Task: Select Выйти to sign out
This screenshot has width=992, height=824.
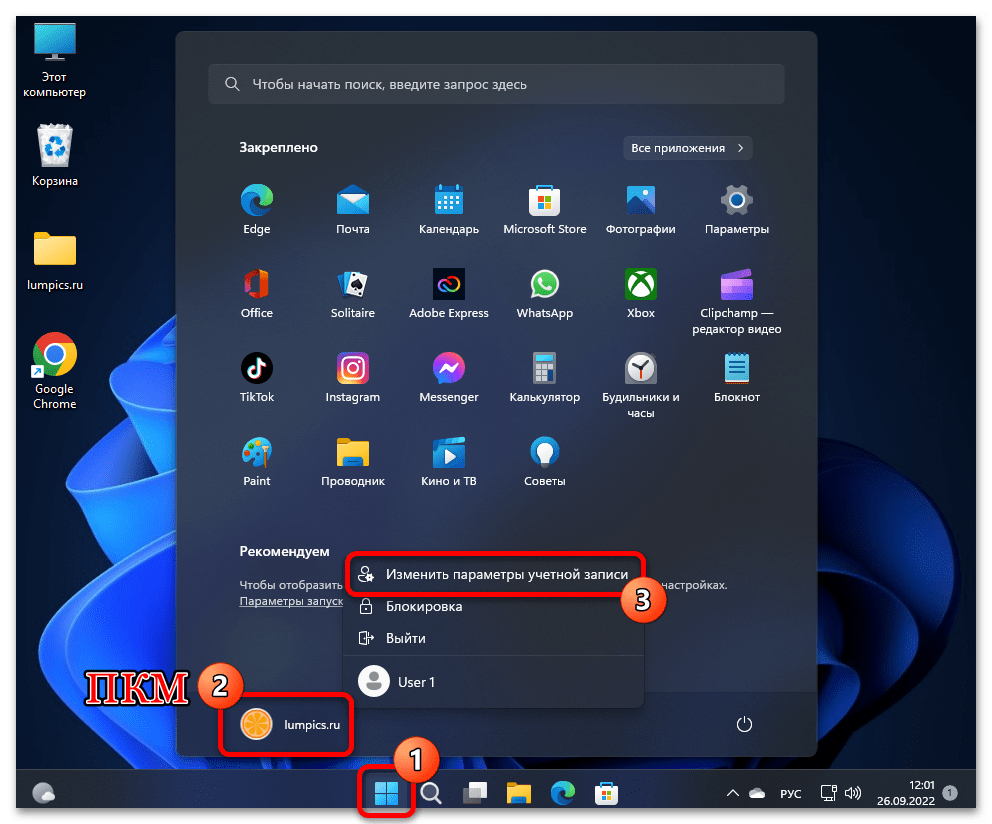Action: point(493,638)
